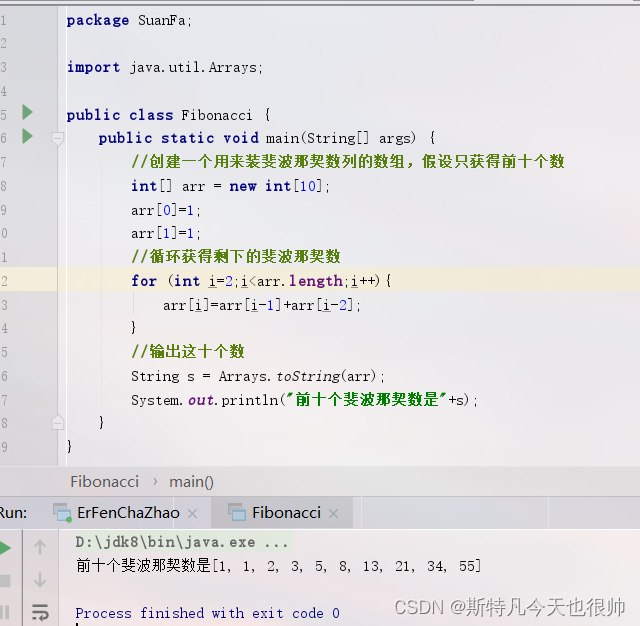Viewport: 640px width, 626px height.
Task: Run the main method from its gutter arrow
Action: coord(27,136)
